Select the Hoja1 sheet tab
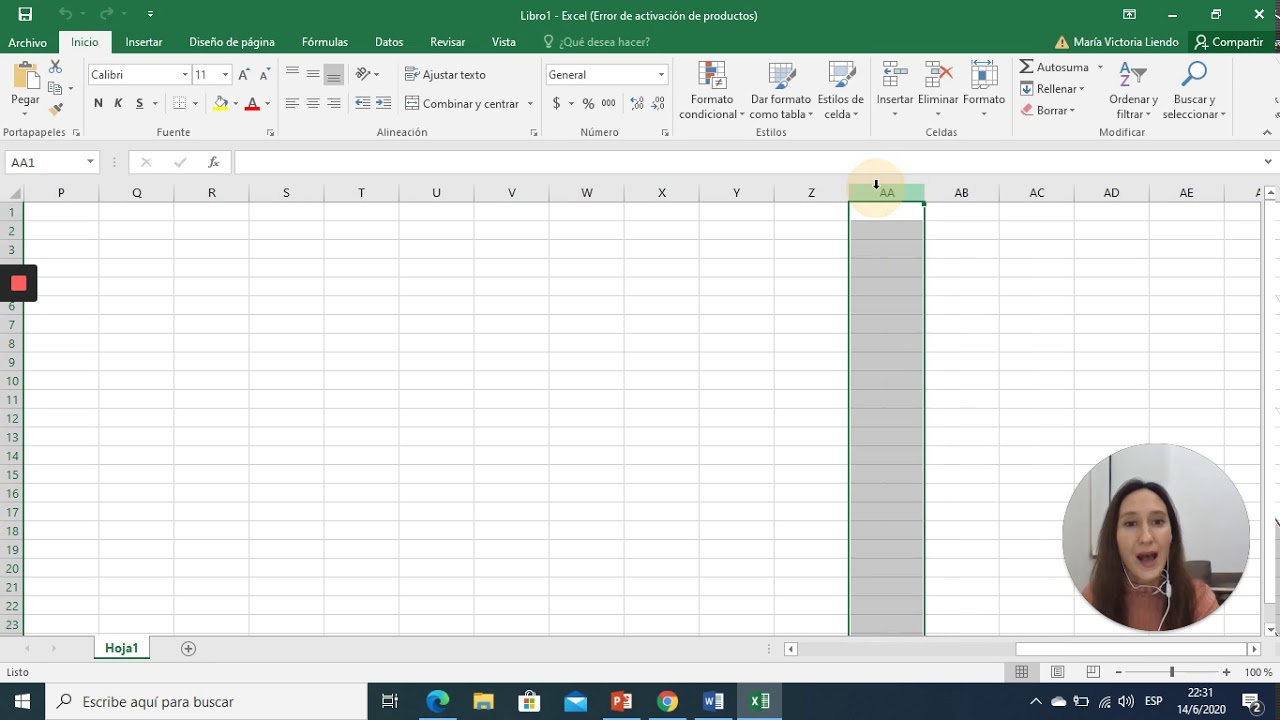 122,648
